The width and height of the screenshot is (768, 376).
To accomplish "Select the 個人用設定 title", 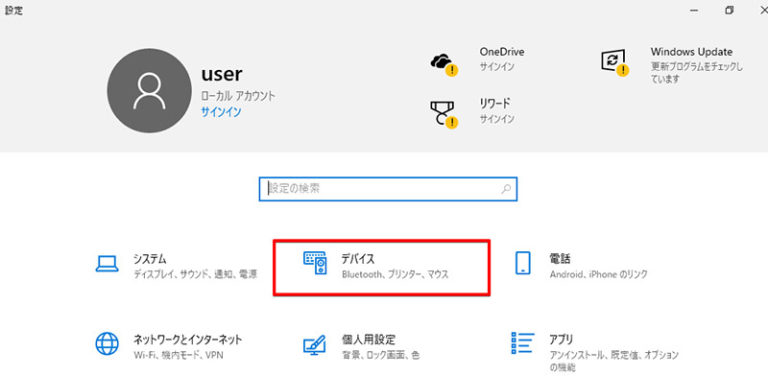I will (368, 339).
